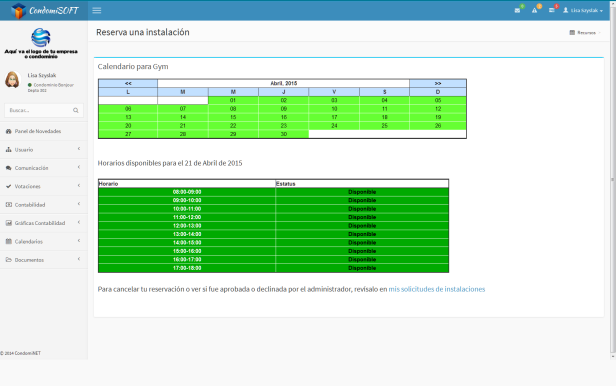Click the Comunicación chat bubble icon

[9, 168]
